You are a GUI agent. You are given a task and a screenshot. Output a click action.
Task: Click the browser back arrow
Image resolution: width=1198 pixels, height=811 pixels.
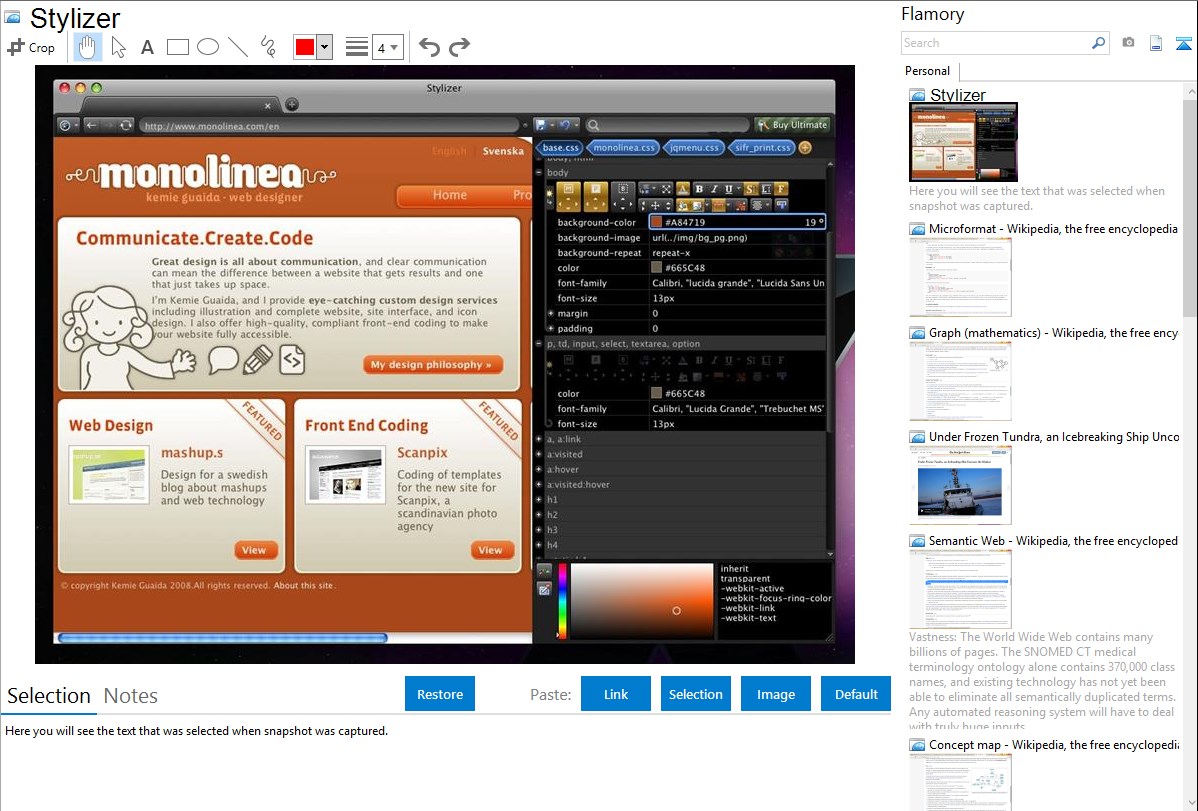[91, 125]
